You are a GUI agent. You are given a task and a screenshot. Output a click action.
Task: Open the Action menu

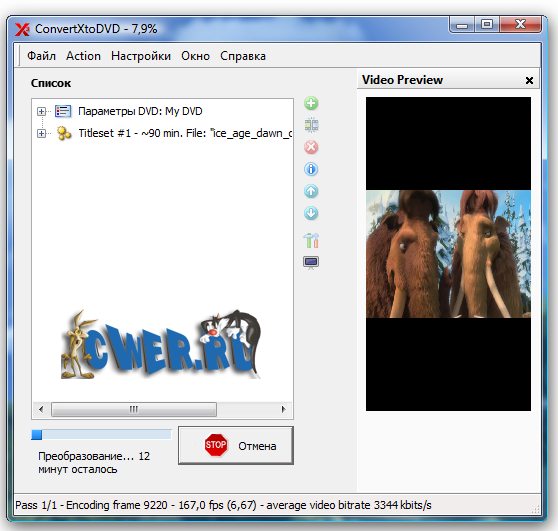coord(83,56)
